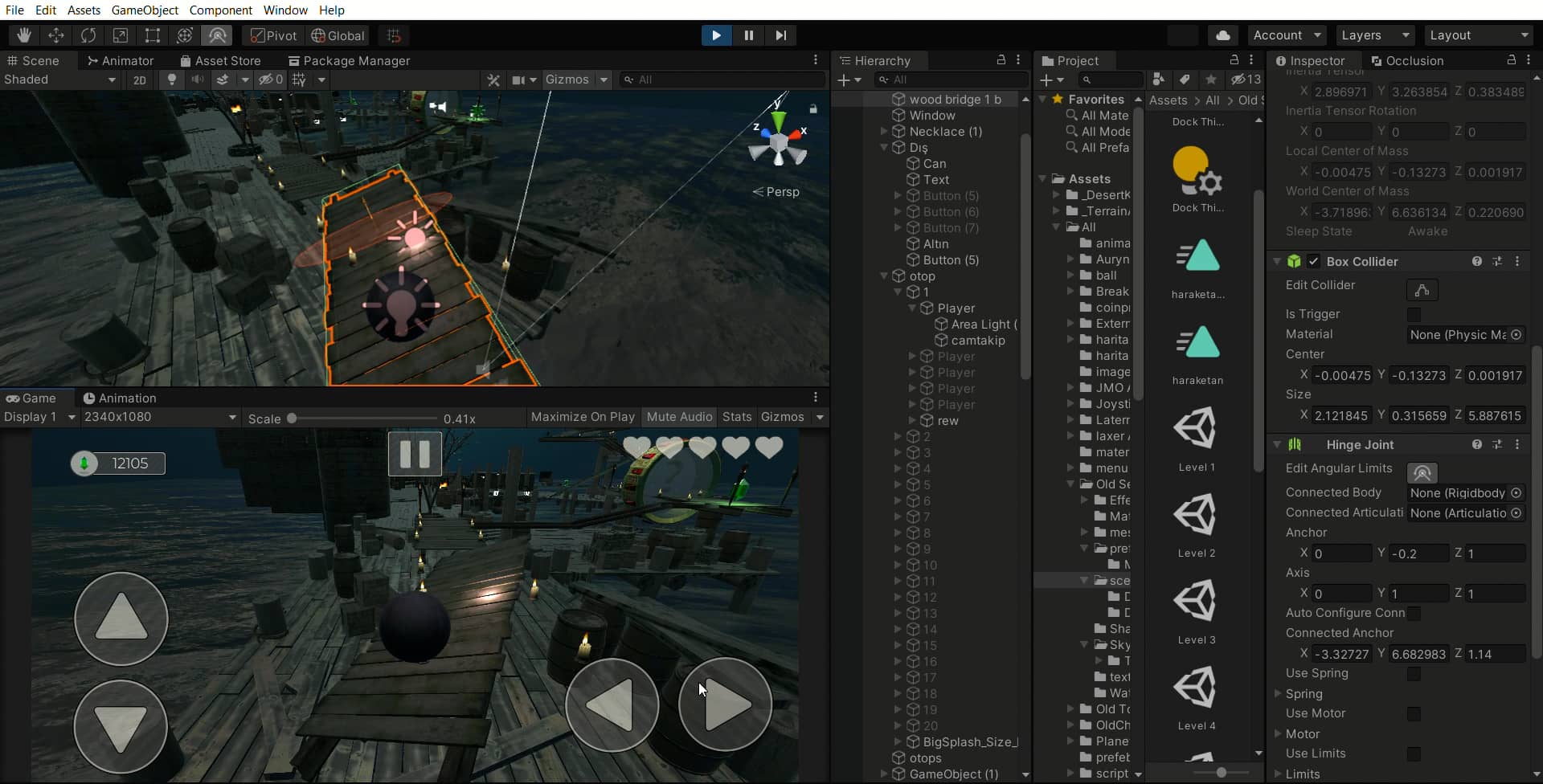Toggle the Is Trigger checkbox

click(x=1414, y=314)
